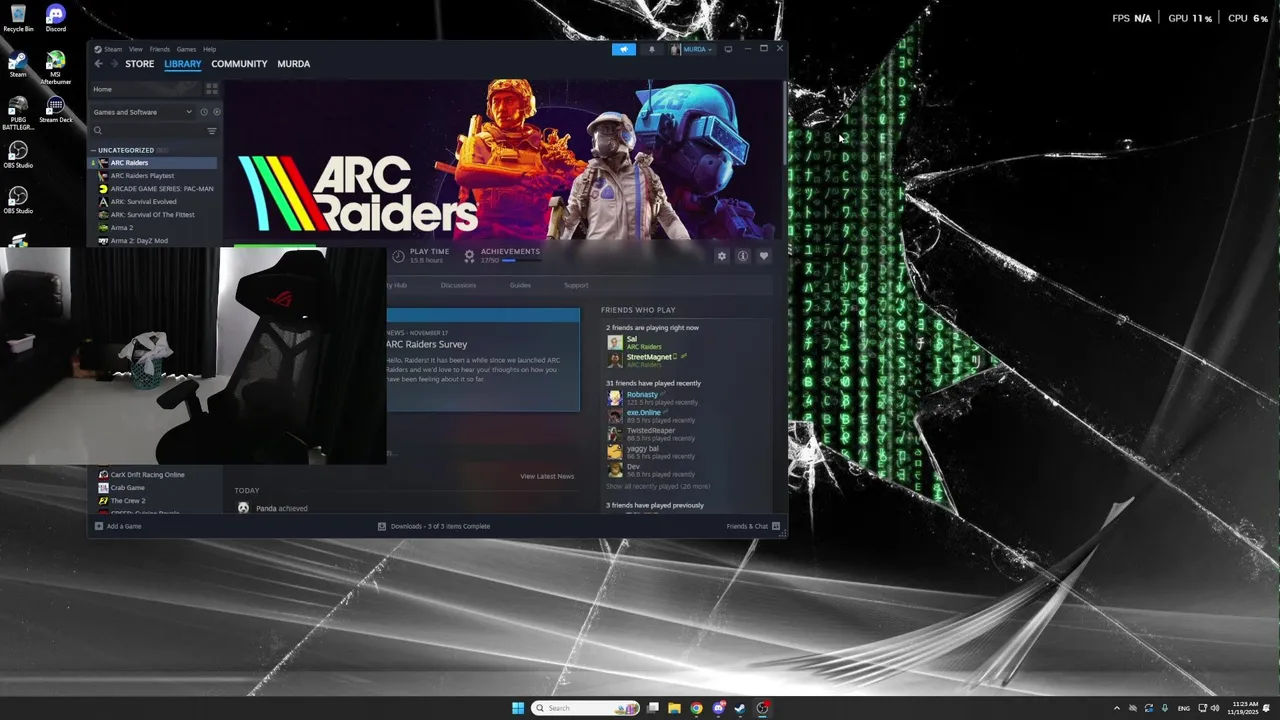This screenshot has height=720, width=1280.
Task: Open Windows Start menu
Action: click(x=518, y=708)
